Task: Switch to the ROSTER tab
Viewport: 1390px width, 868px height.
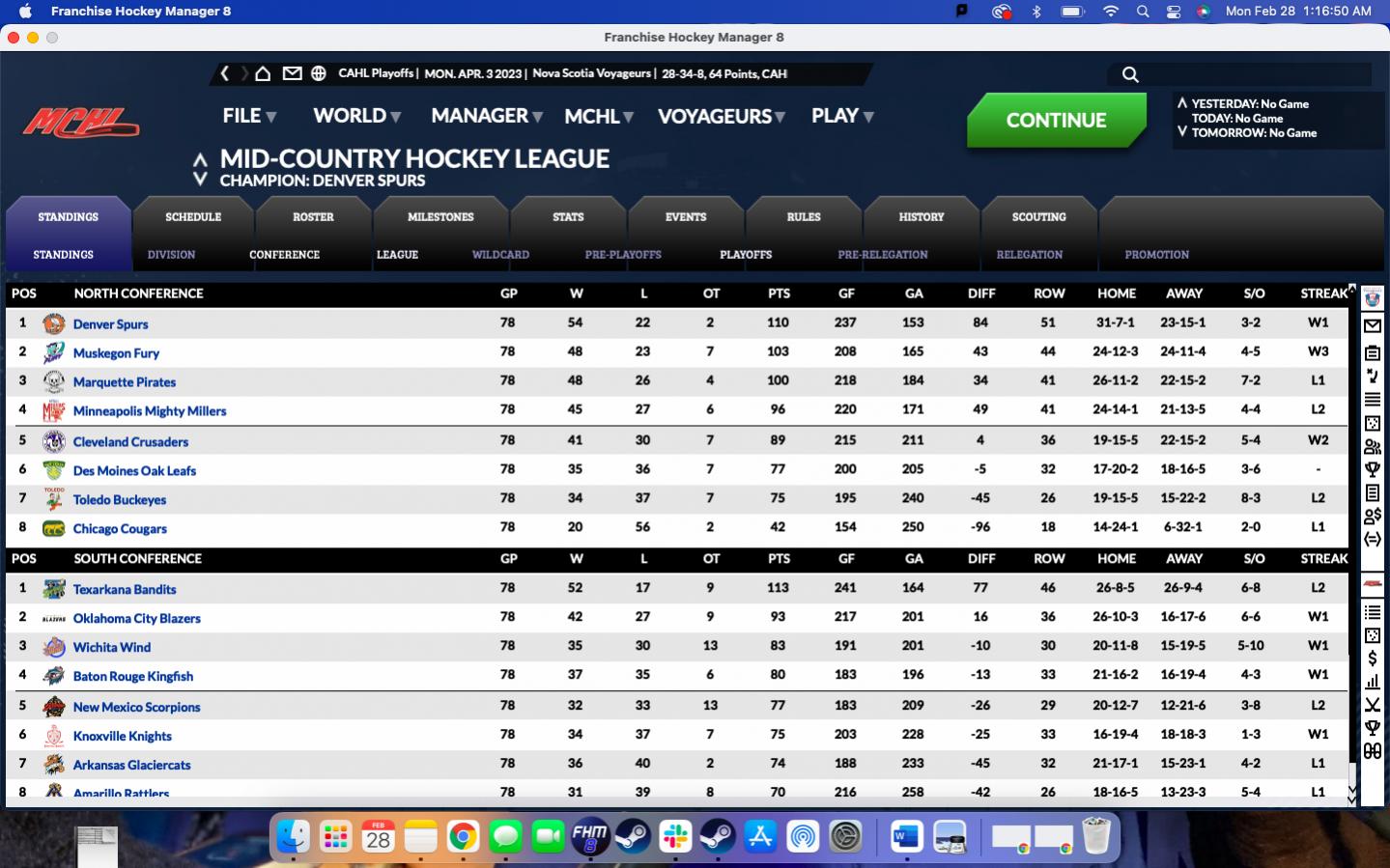Action: click(x=313, y=217)
